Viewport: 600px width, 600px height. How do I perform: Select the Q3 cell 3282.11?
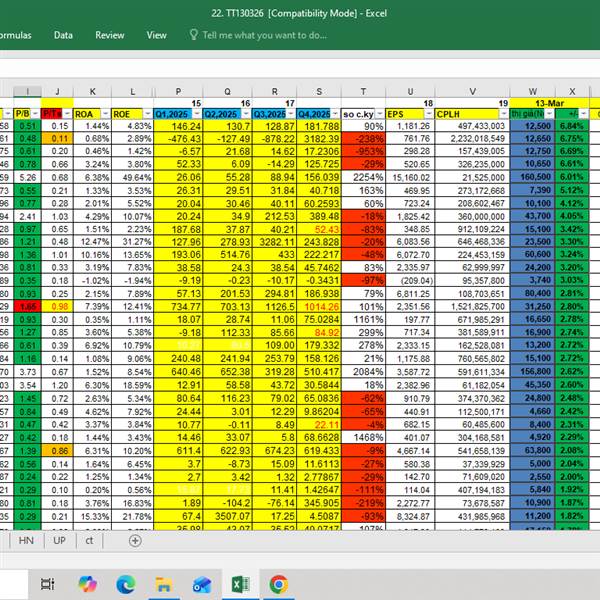(274, 242)
